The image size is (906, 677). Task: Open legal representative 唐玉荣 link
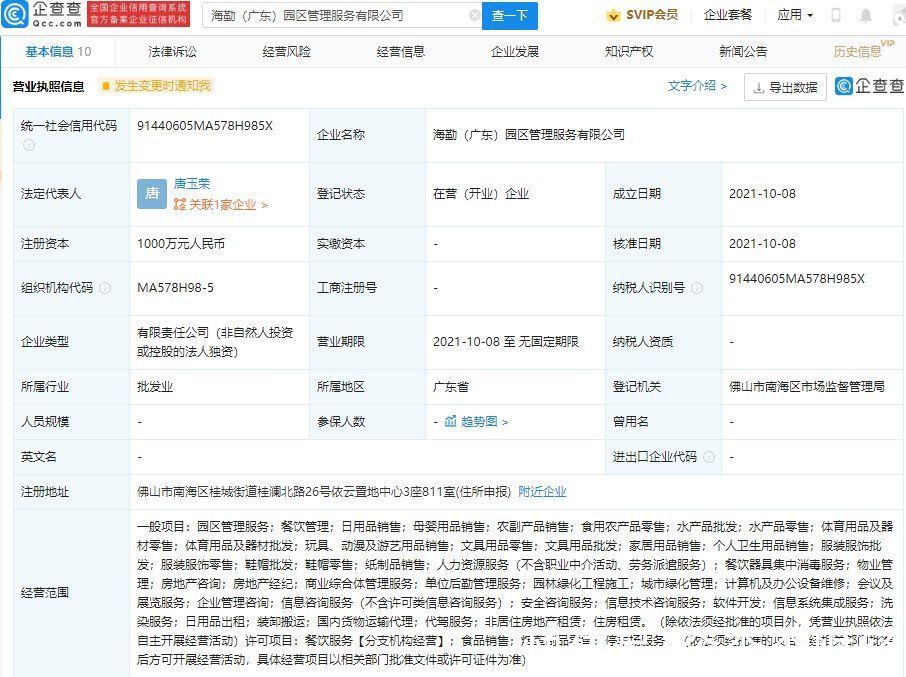(192, 183)
